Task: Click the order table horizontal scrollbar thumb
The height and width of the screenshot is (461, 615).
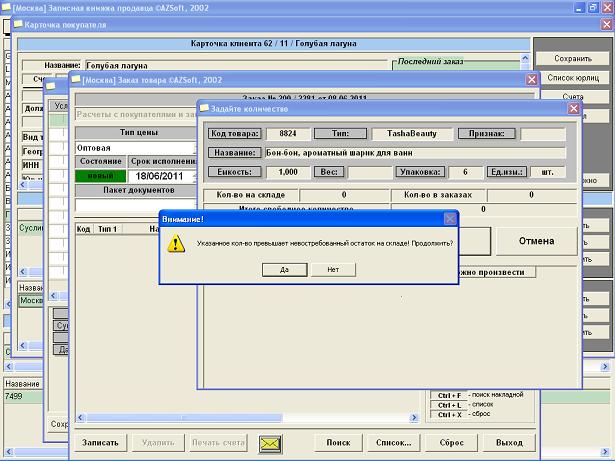Action: tap(184, 418)
